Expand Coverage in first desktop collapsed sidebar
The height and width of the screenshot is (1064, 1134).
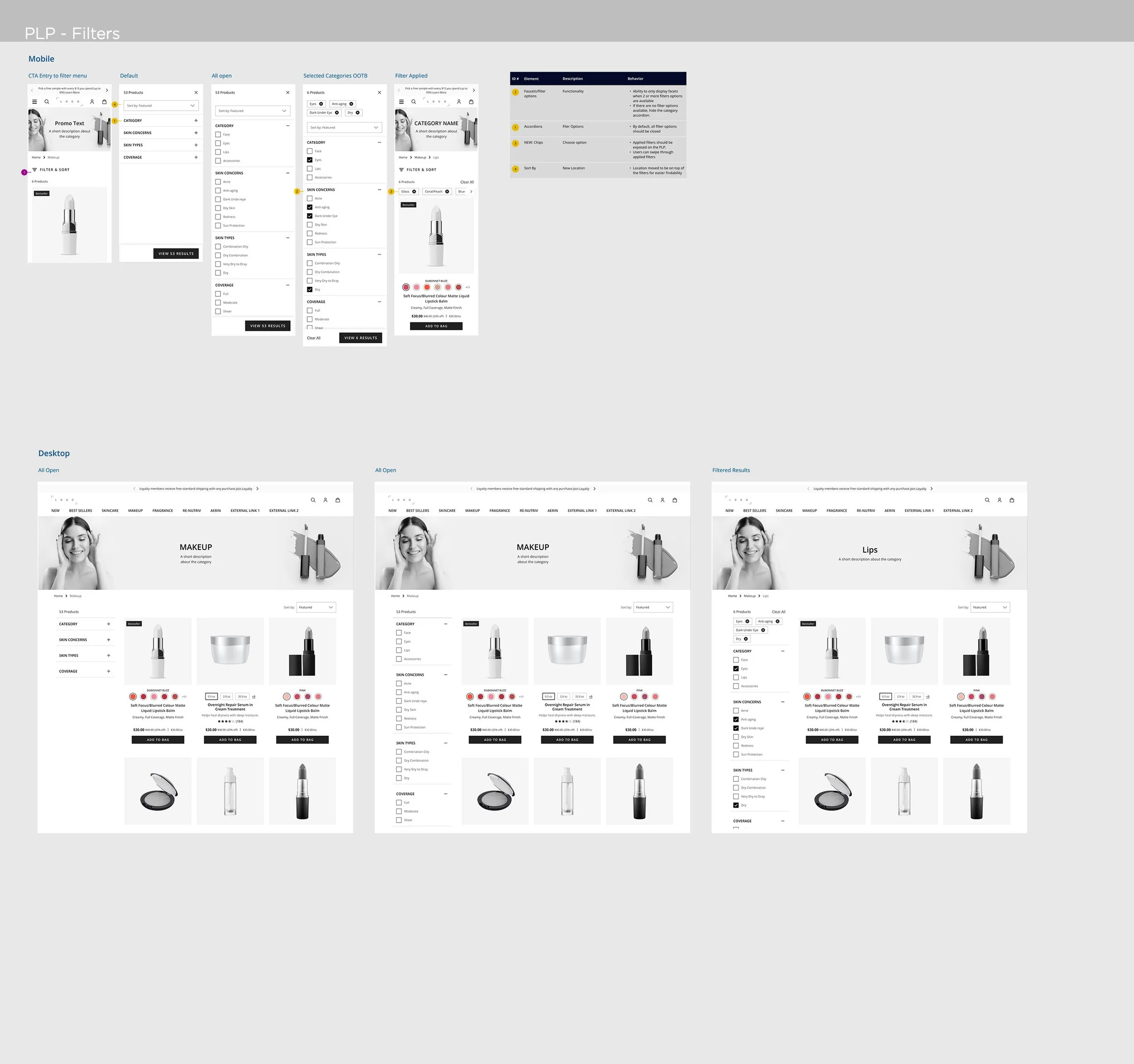coord(108,671)
